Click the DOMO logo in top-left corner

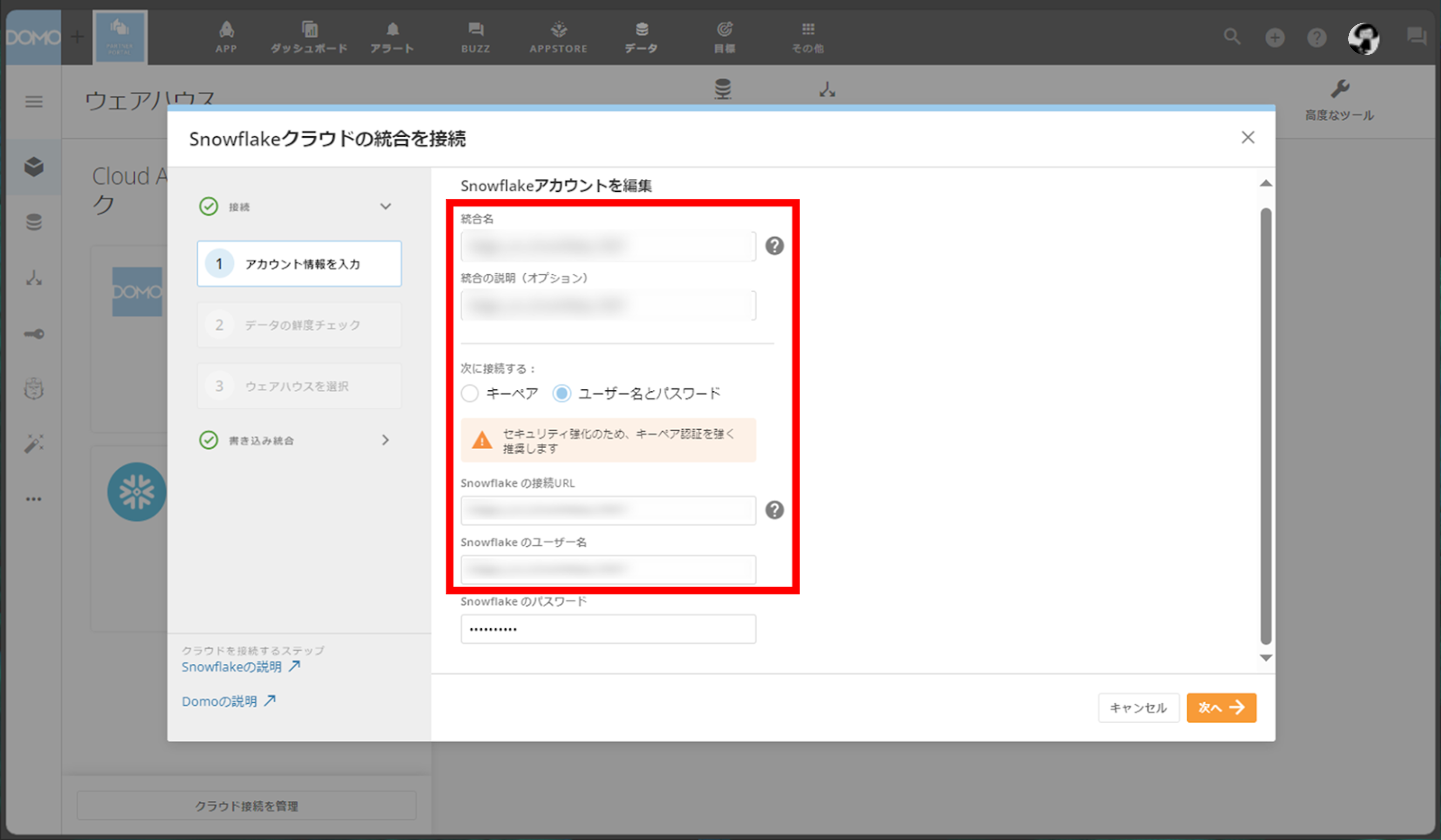[x=33, y=37]
